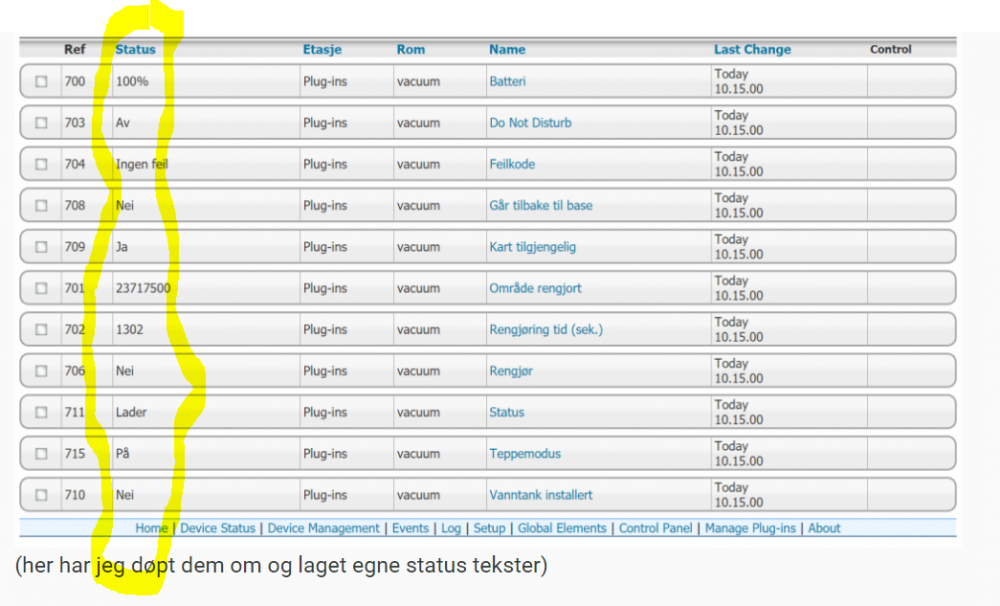The image size is (1000, 606).
Task: Click the Rom column header
Action: coord(410,49)
